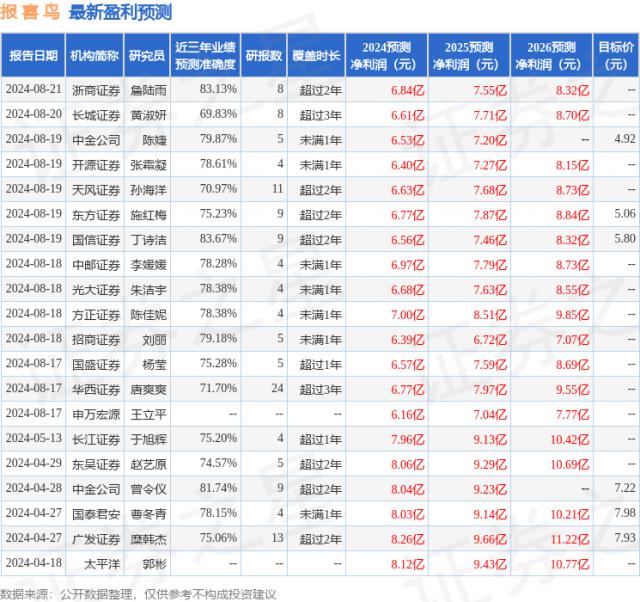Screen dimensions: 640x602
Task: Click the 近三年业绩预测准确度 column header
Action: [x=205, y=56]
